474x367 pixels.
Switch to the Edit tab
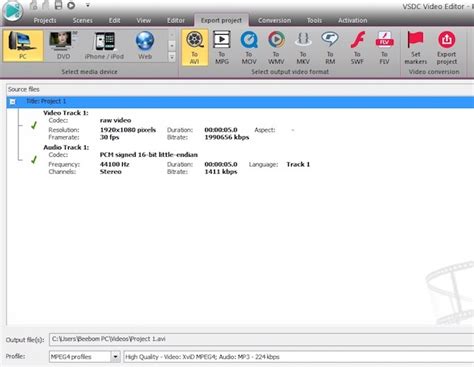[114, 20]
